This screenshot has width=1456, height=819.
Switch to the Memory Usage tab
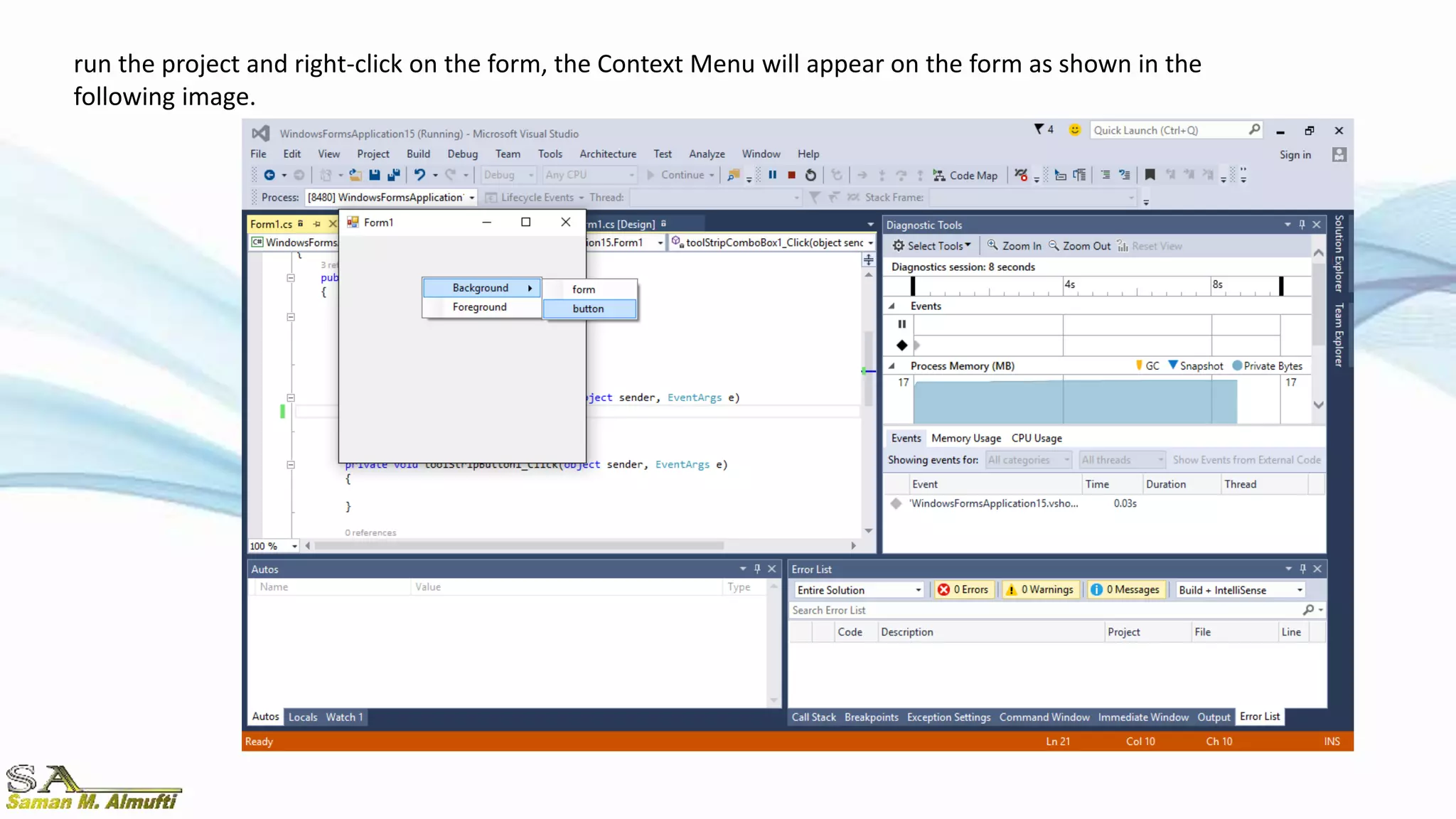tap(966, 438)
